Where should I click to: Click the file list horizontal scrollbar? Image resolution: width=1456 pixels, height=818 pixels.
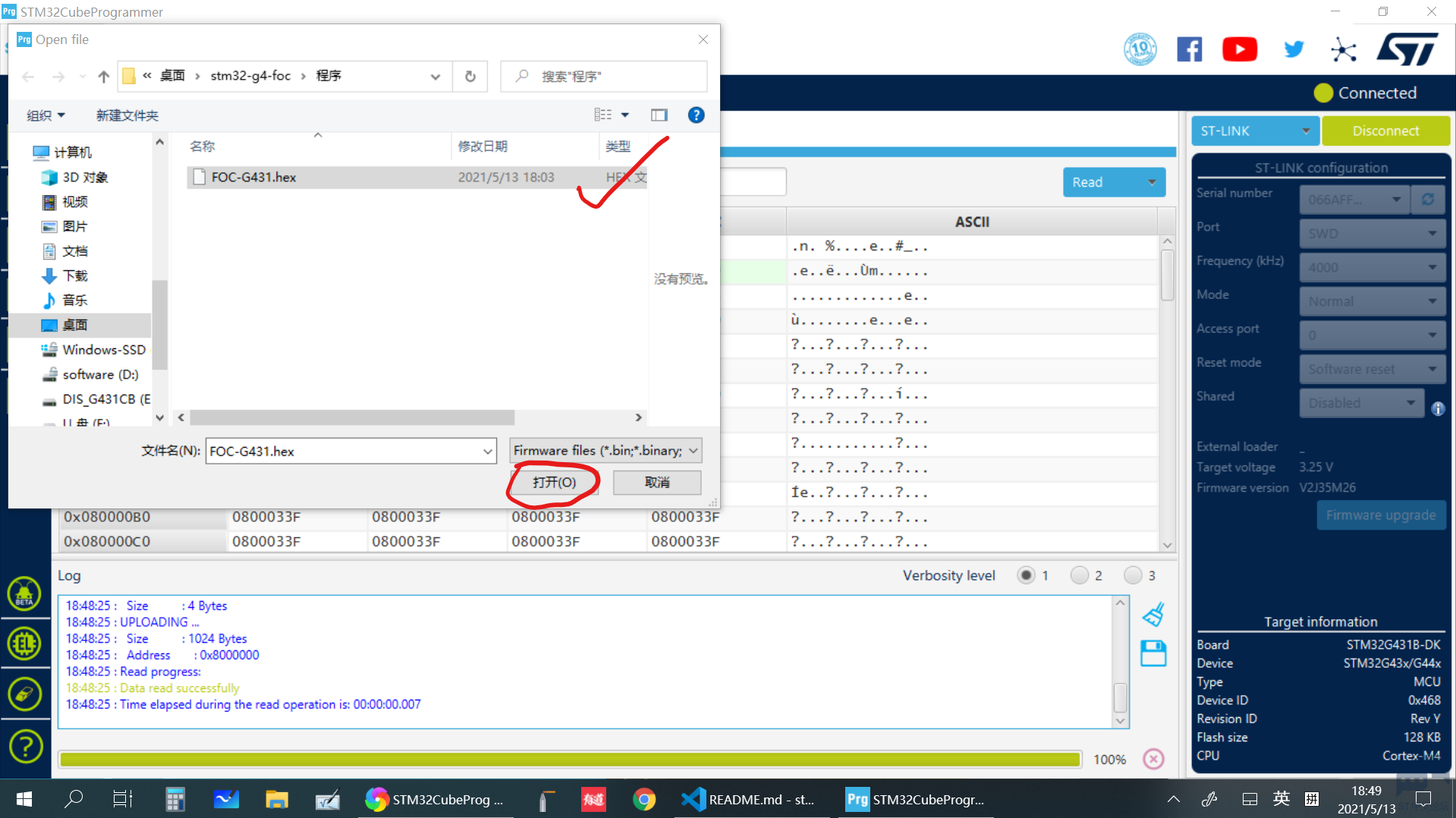pos(352,417)
